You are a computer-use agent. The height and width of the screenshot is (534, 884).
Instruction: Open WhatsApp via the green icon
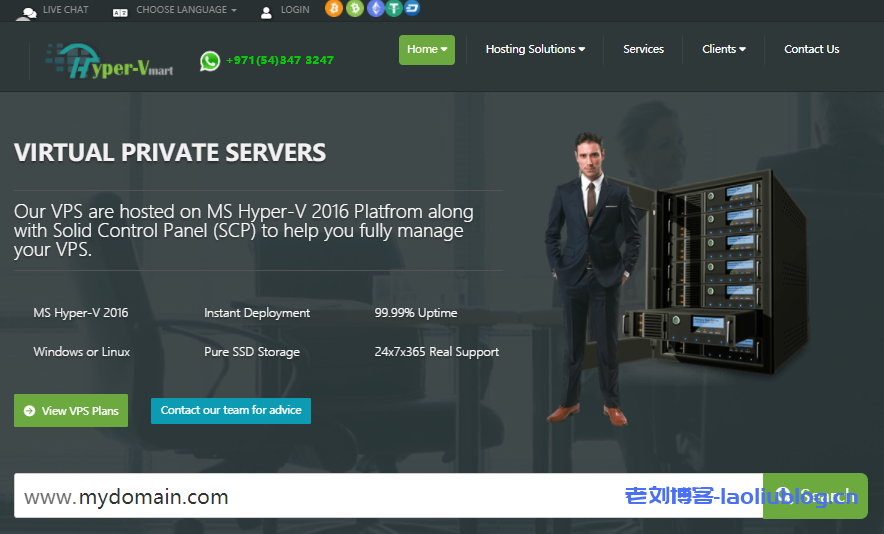(x=209, y=61)
